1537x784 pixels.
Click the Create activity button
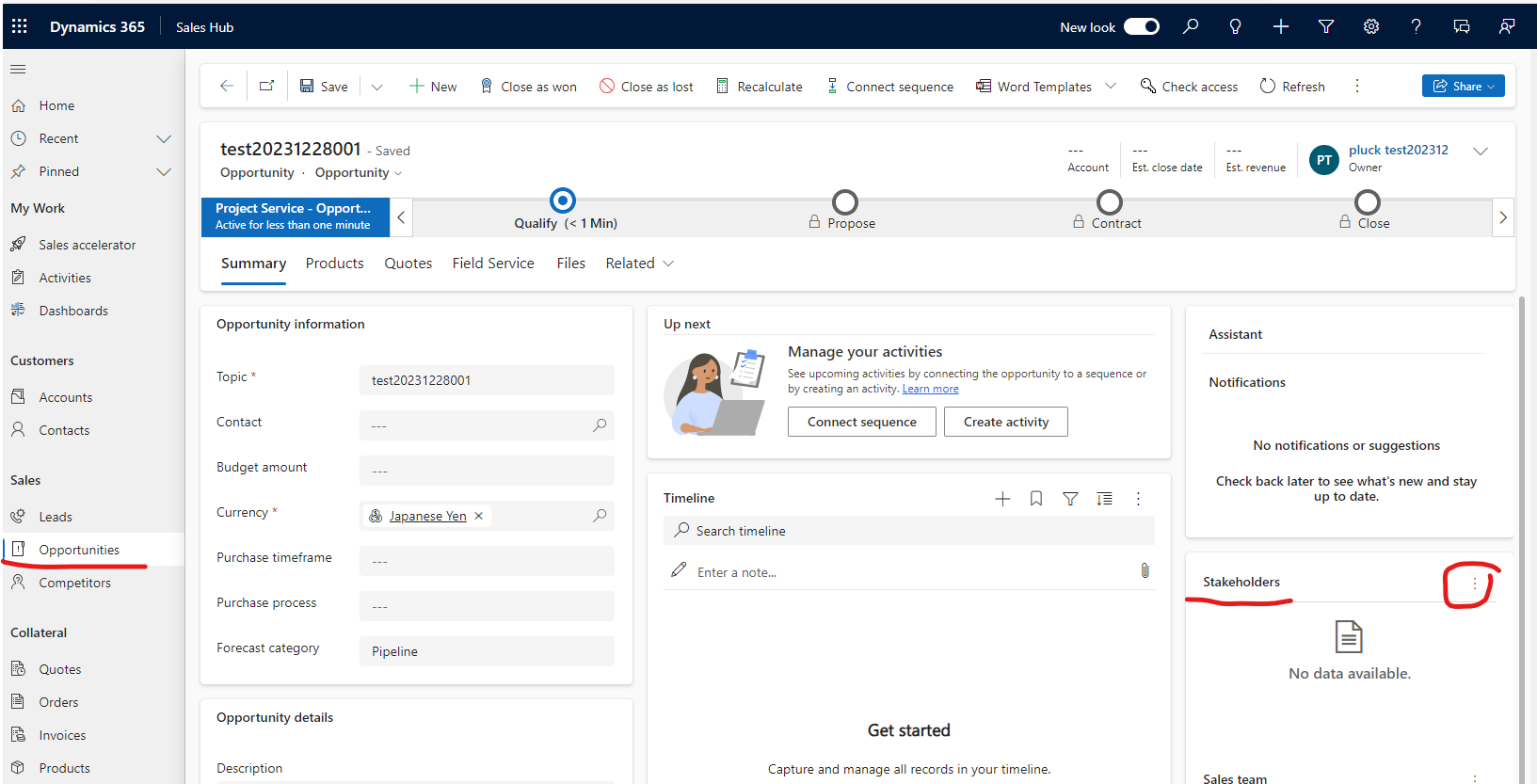point(1006,422)
